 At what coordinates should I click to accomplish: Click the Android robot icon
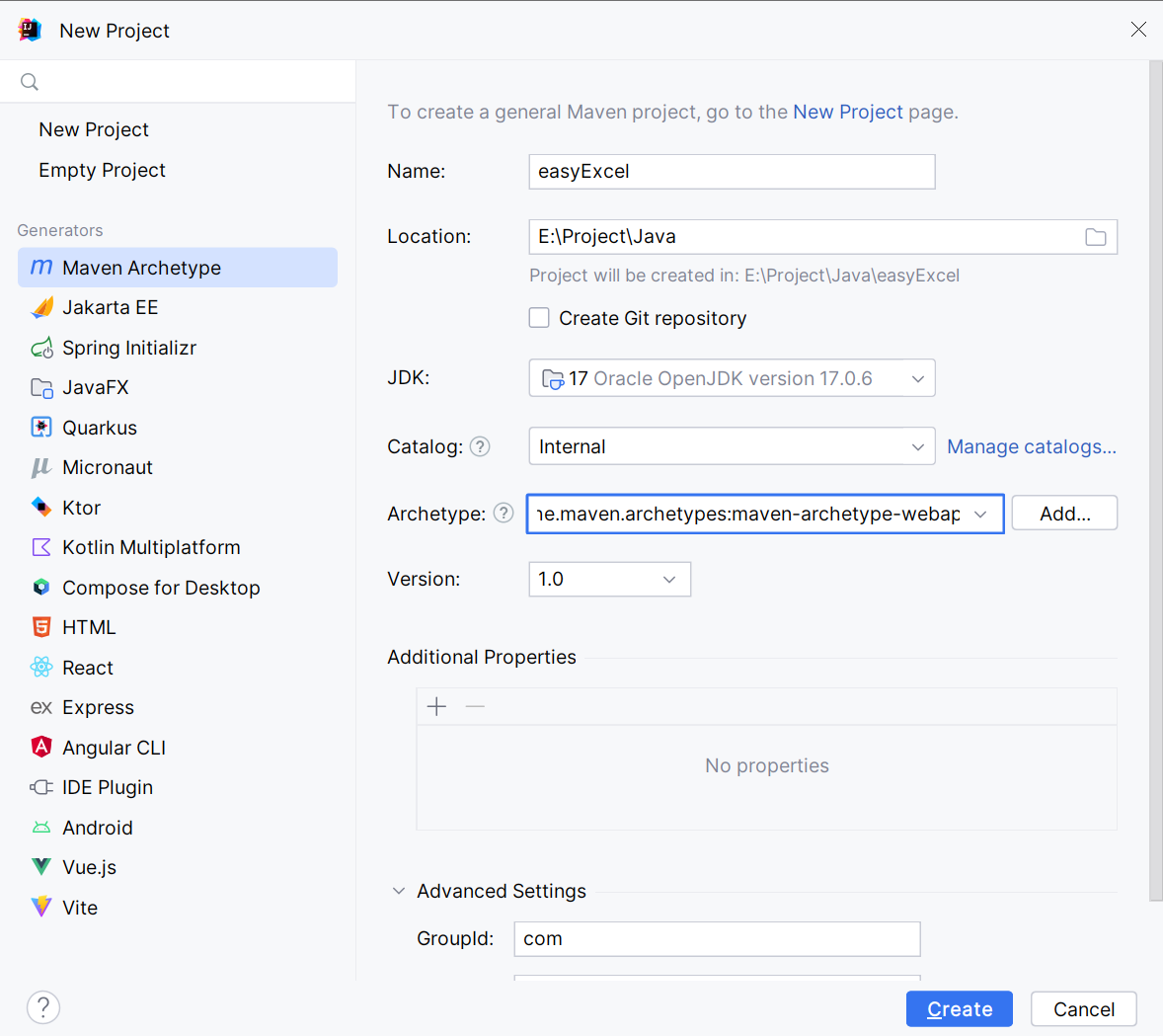coord(41,828)
